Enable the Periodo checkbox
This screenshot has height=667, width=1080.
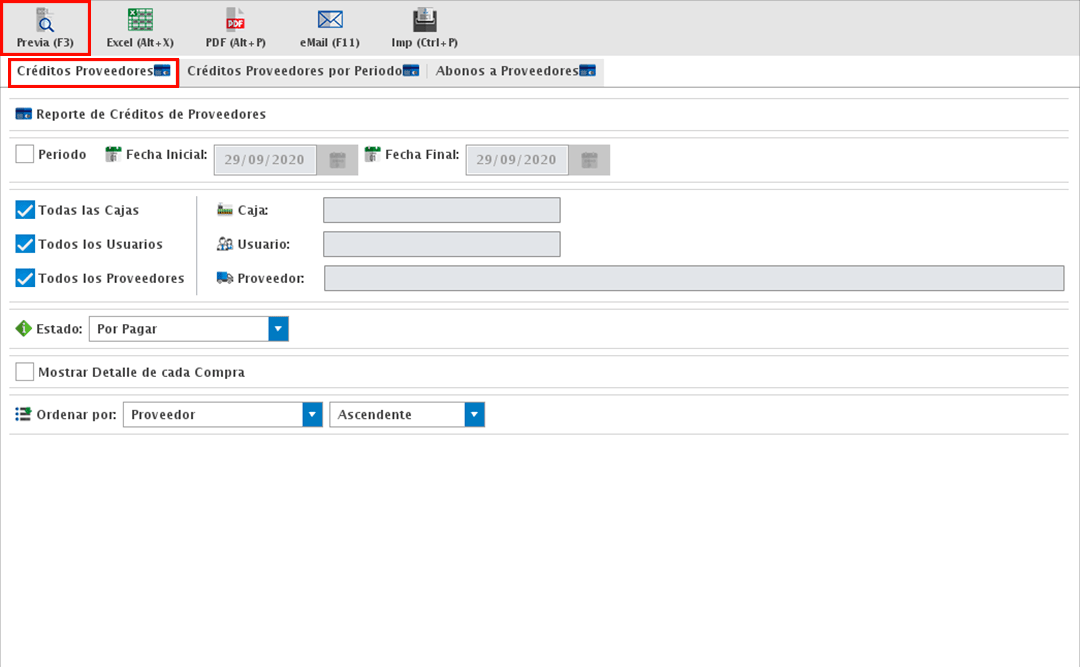pos(25,154)
